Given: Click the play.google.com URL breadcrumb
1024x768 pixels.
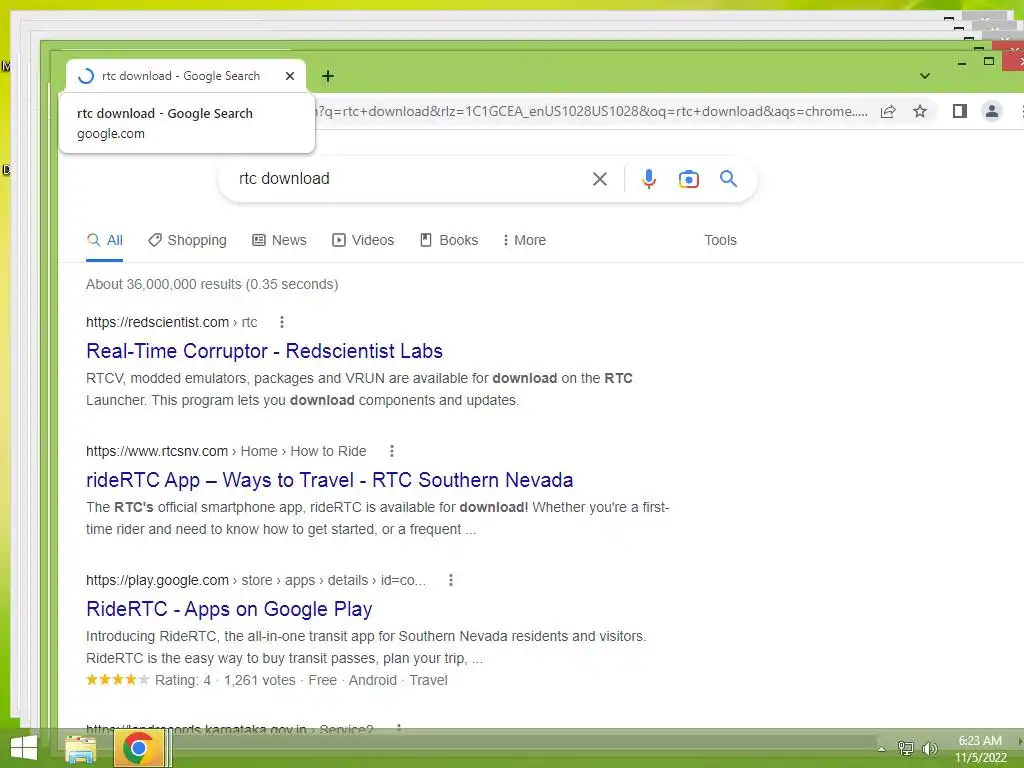Looking at the screenshot, I should [256, 580].
